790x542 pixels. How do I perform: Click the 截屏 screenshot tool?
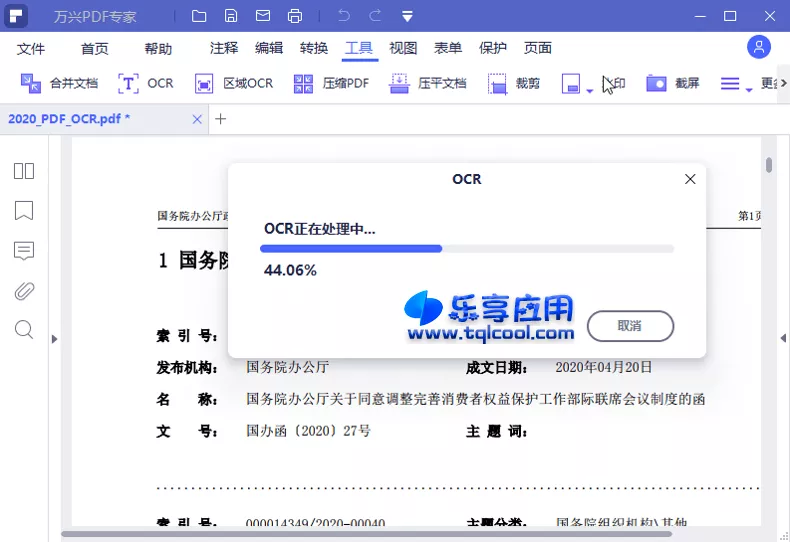pos(673,83)
